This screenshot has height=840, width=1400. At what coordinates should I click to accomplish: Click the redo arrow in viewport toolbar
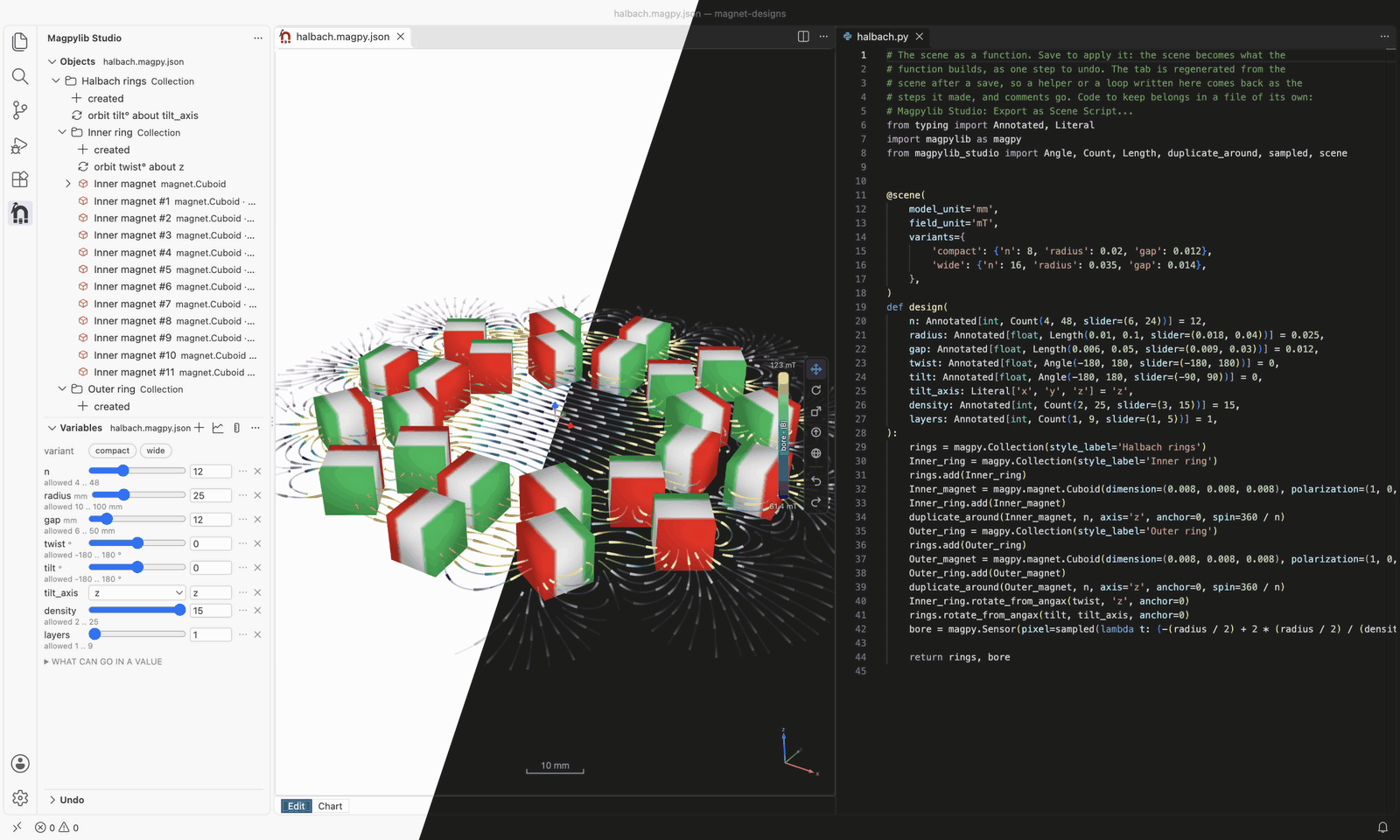pyautogui.click(x=816, y=502)
